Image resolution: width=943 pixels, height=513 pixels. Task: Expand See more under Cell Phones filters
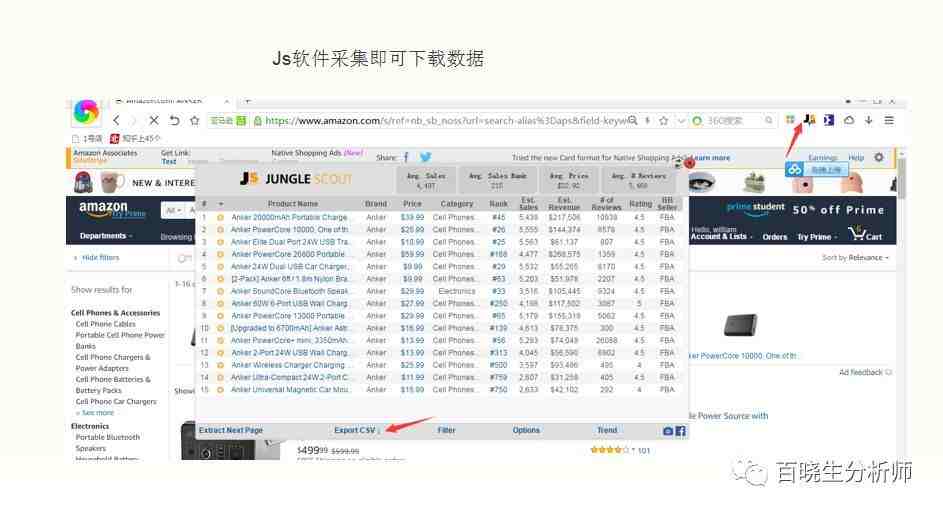(x=95, y=413)
